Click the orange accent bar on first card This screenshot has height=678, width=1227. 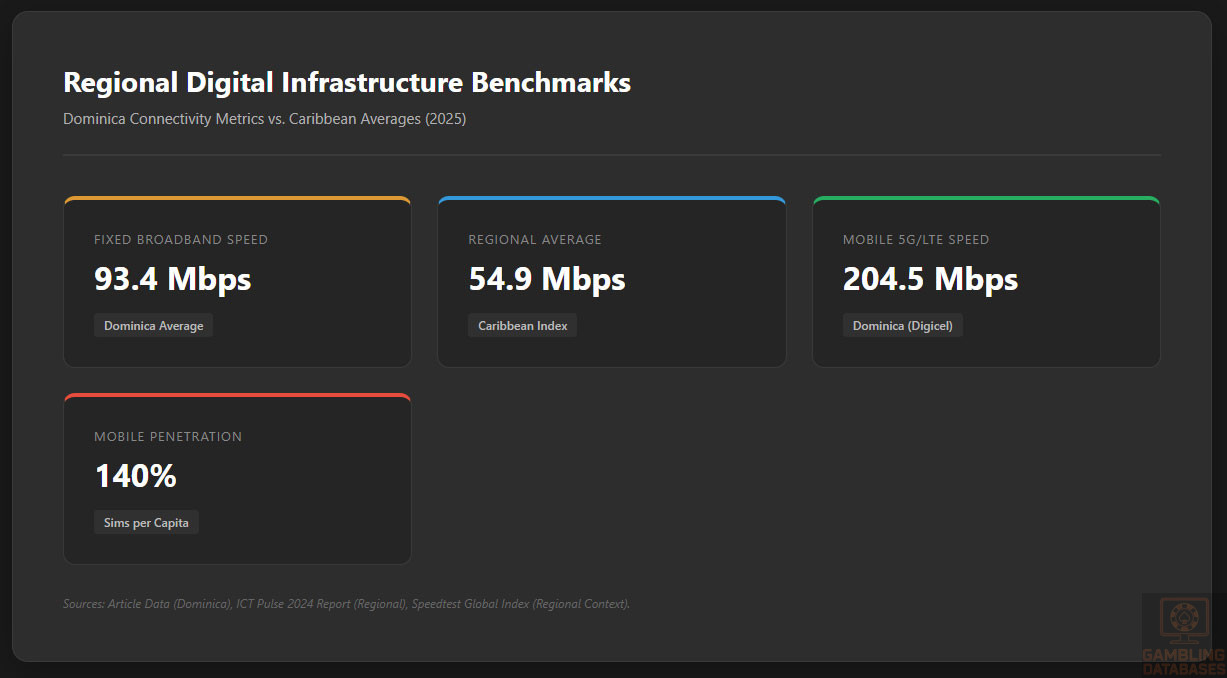click(x=237, y=199)
